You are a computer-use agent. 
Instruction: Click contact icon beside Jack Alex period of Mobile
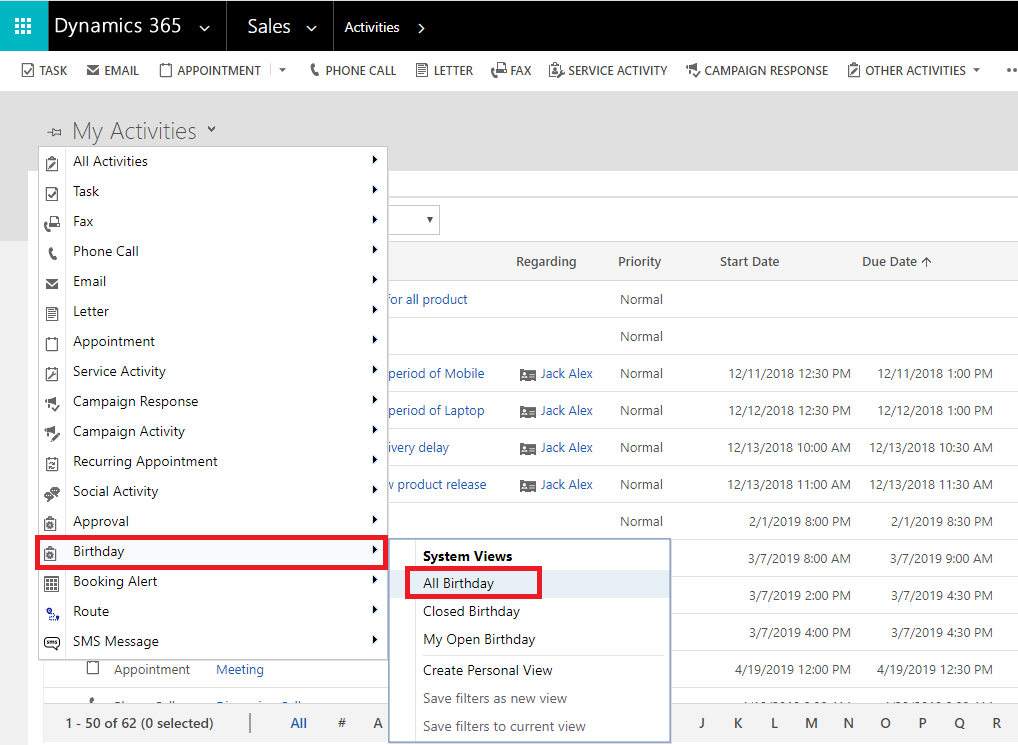(528, 375)
